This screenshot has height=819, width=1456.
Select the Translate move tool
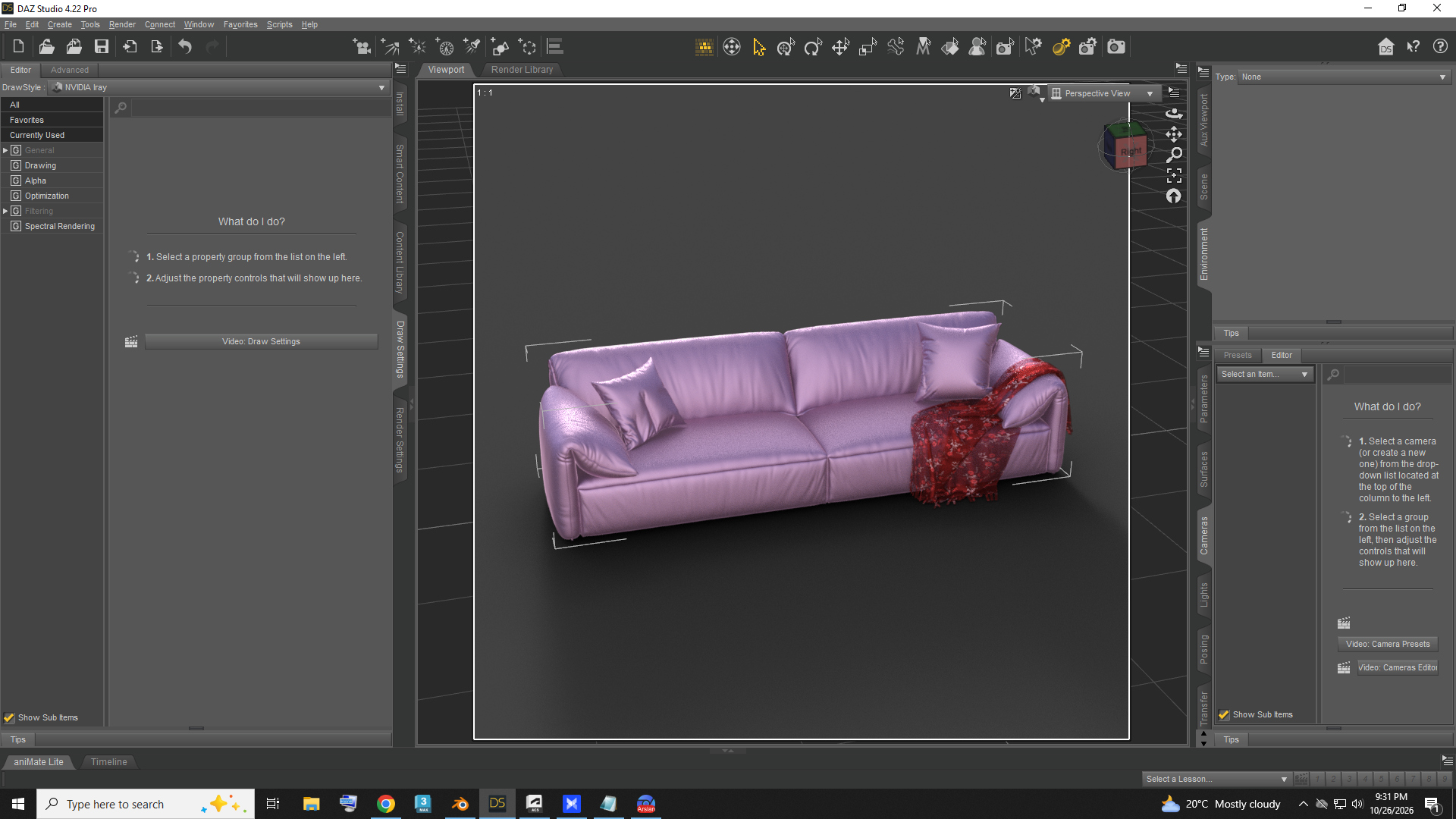[840, 47]
